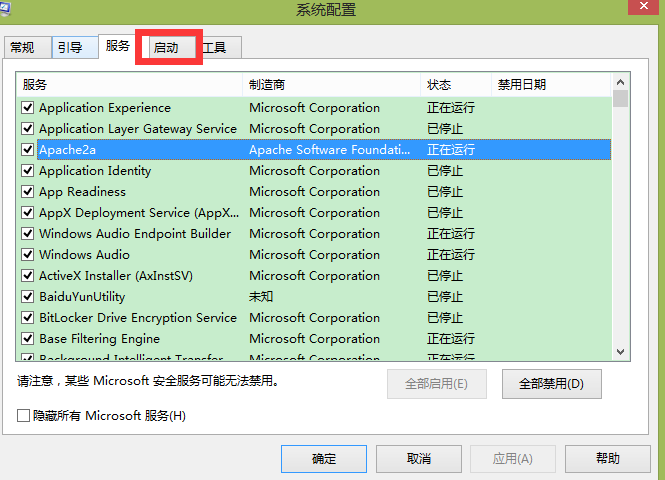Click the scrollbar down arrow in services list

(x=620, y=351)
